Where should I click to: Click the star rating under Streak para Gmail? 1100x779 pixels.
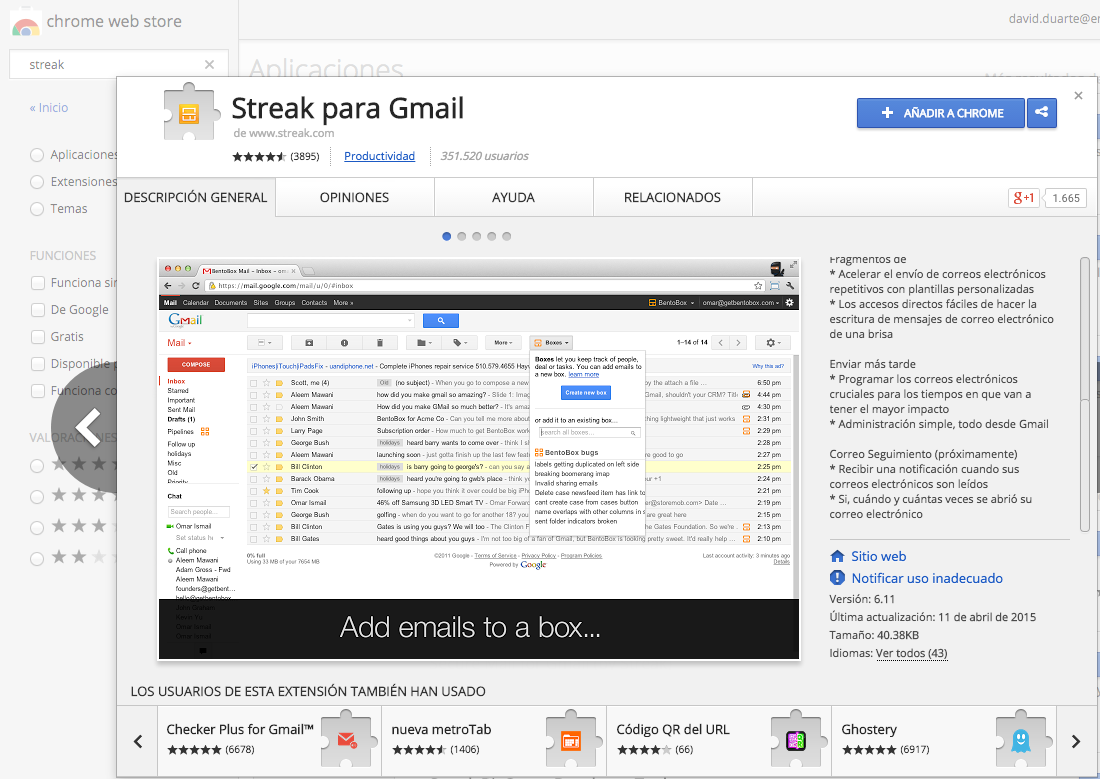[259, 156]
